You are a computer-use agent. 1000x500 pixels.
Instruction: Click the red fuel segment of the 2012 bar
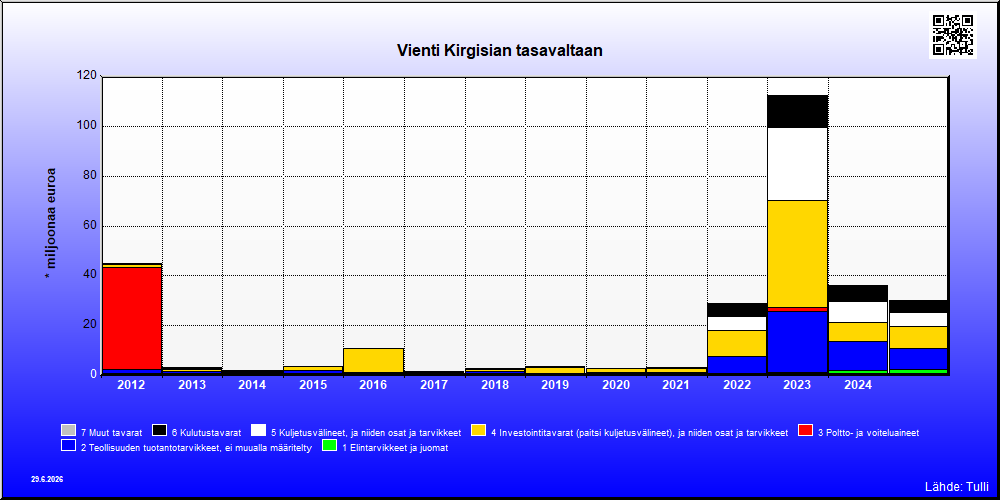coord(132,318)
